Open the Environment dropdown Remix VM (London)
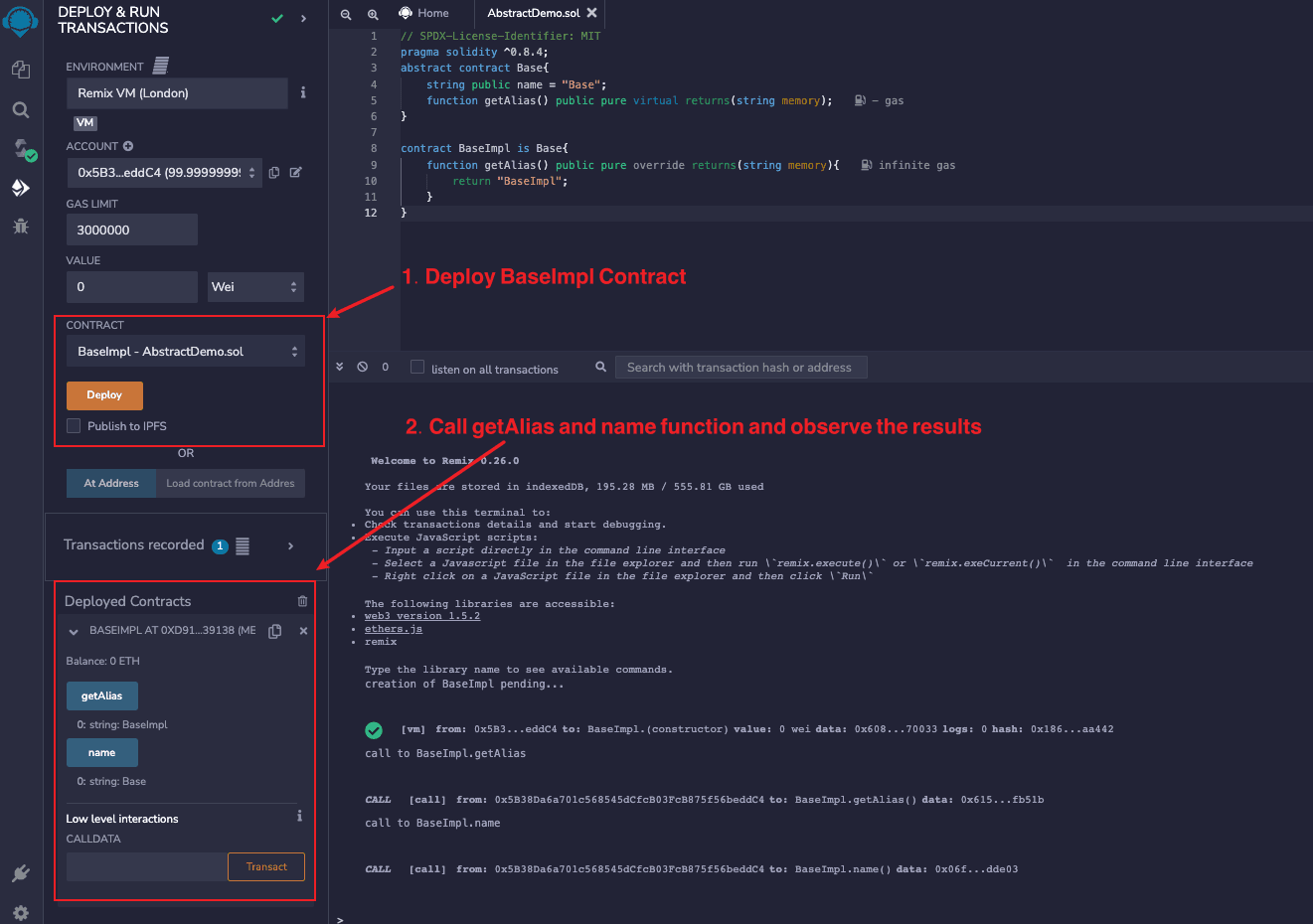Viewport: 1313px width, 924px height. point(177,93)
